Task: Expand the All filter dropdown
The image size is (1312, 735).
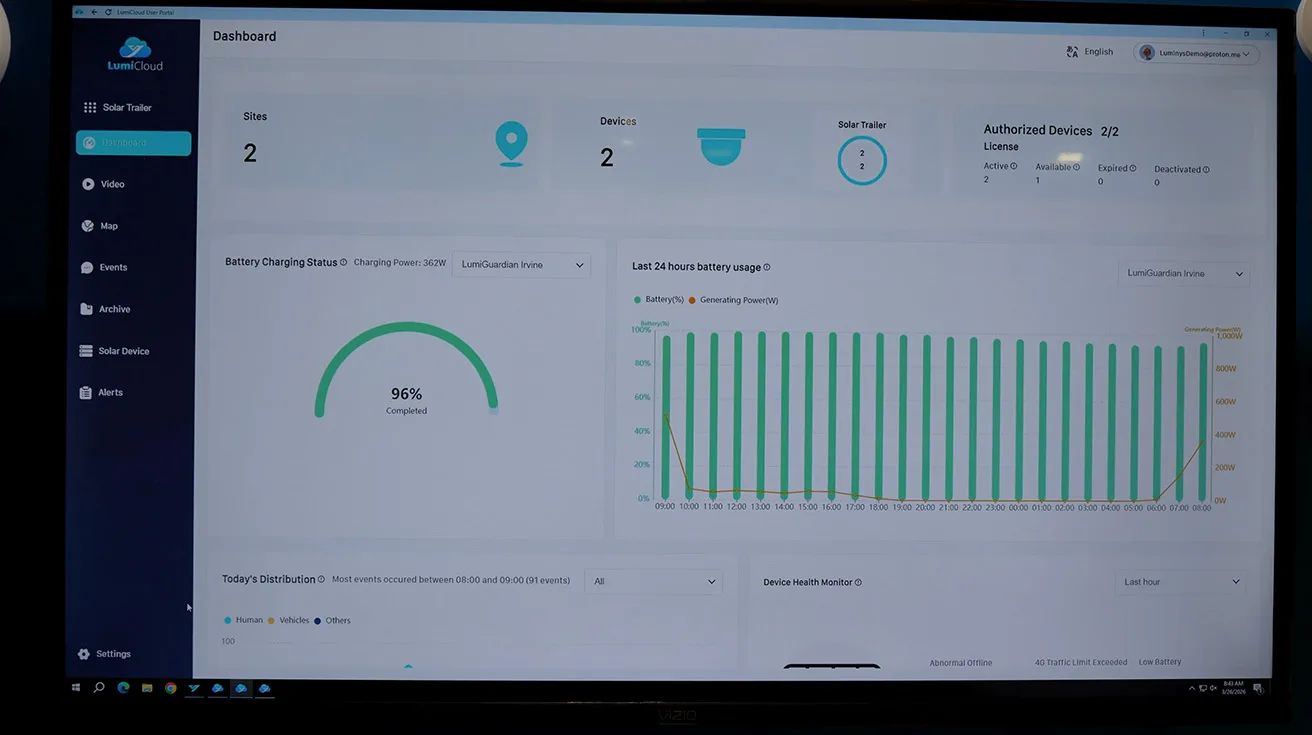Action: click(x=653, y=581)
